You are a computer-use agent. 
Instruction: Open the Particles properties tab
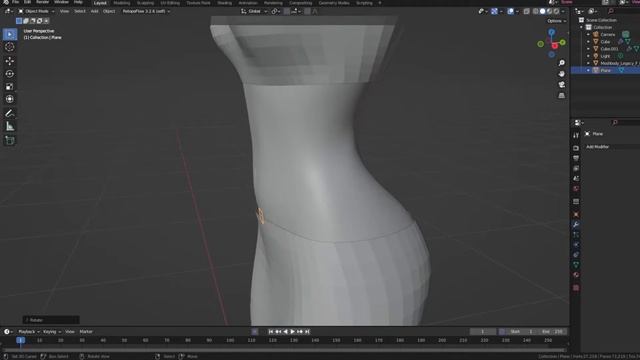coord(576,235)
